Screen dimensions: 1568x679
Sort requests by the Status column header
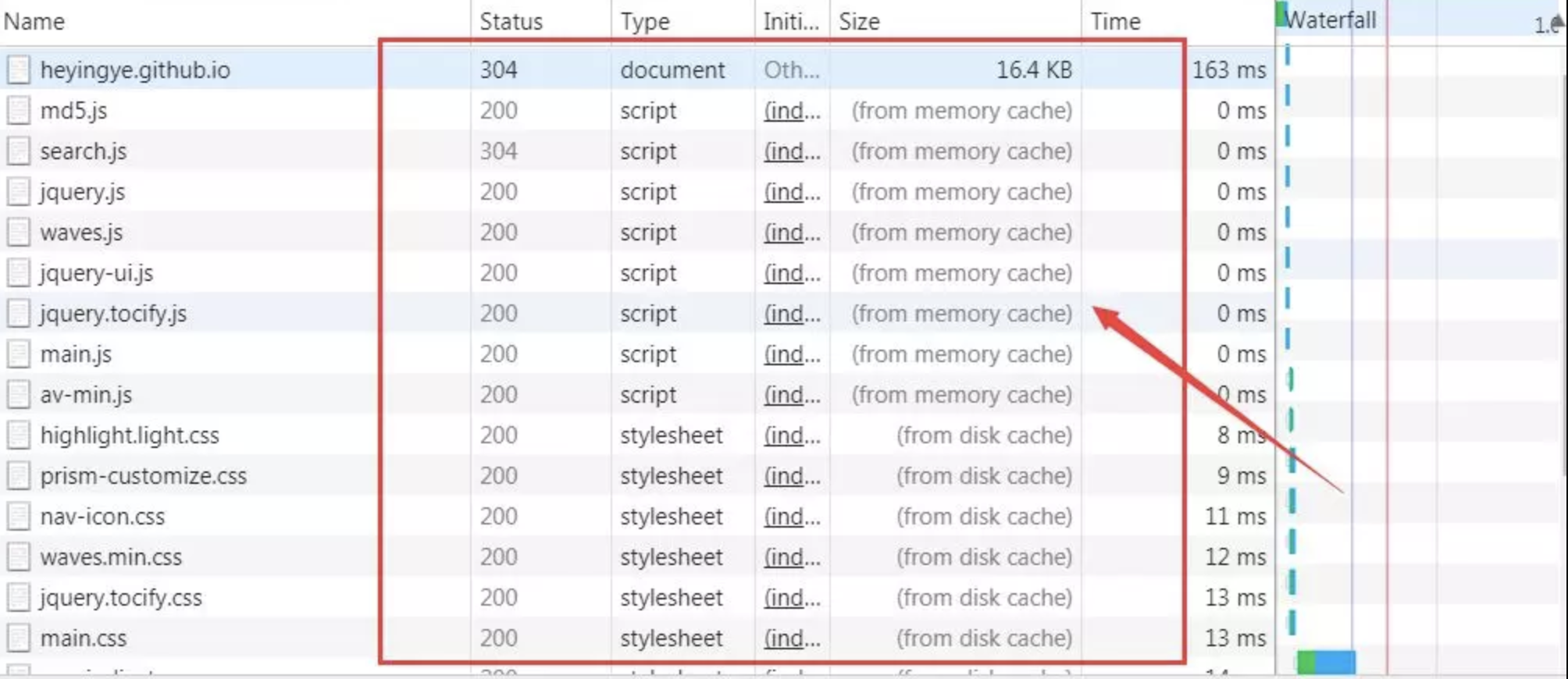tap(511, 22)
